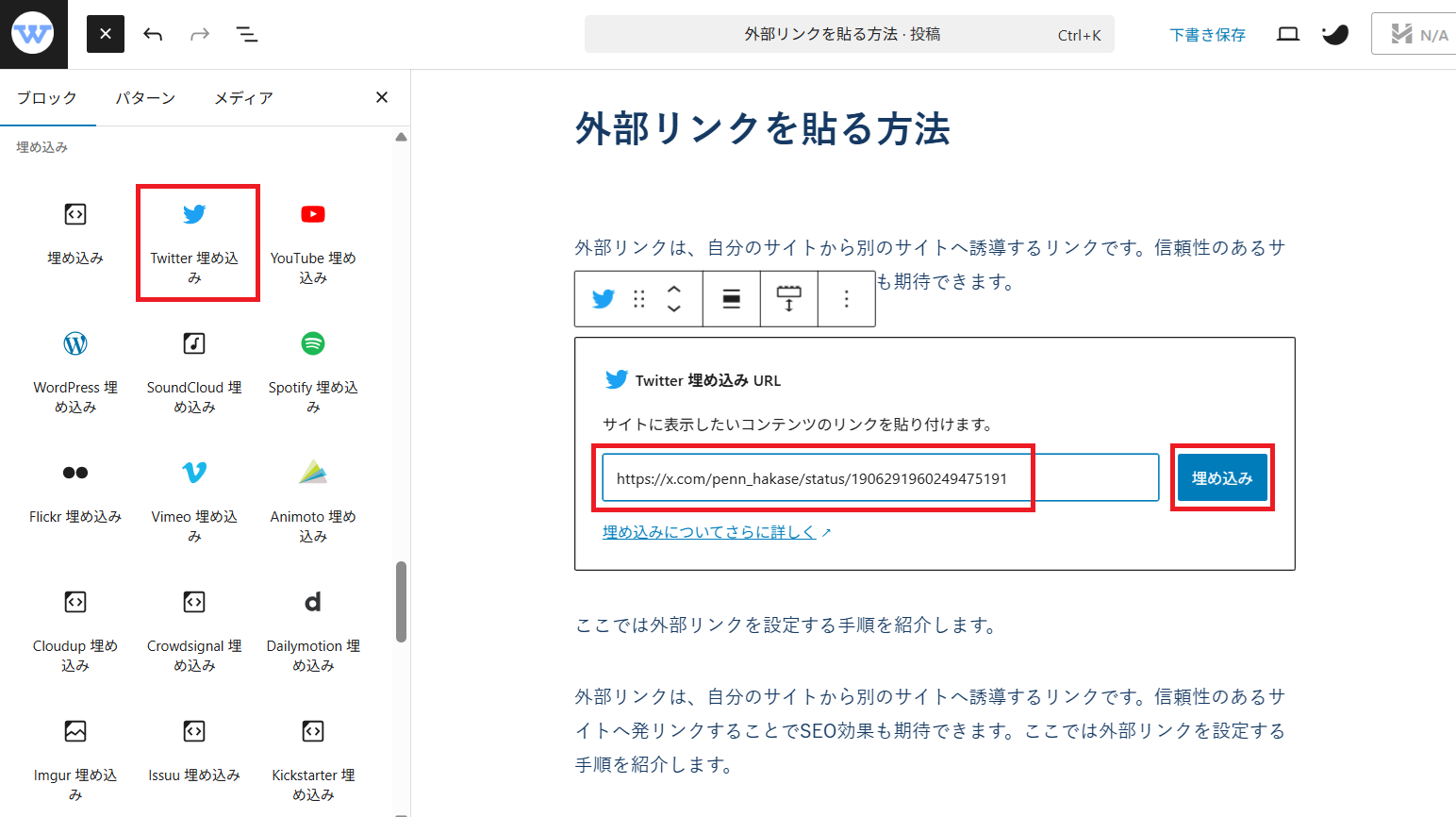Insert the Vimeo 埋め込み block
Viewport: 1456px width, 817px height.
[x=194, y=502]
